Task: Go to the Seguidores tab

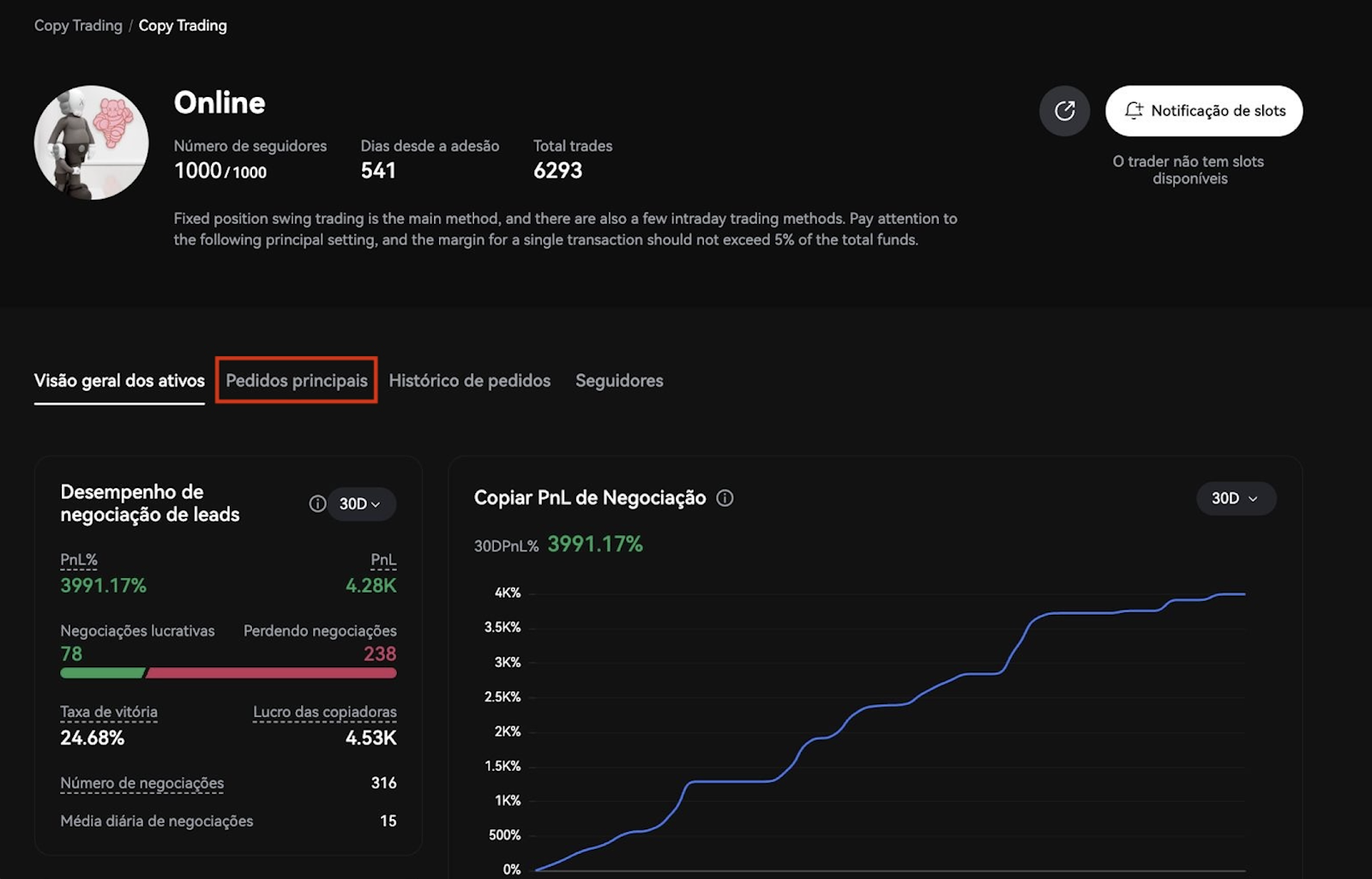Action: (619, 381)
